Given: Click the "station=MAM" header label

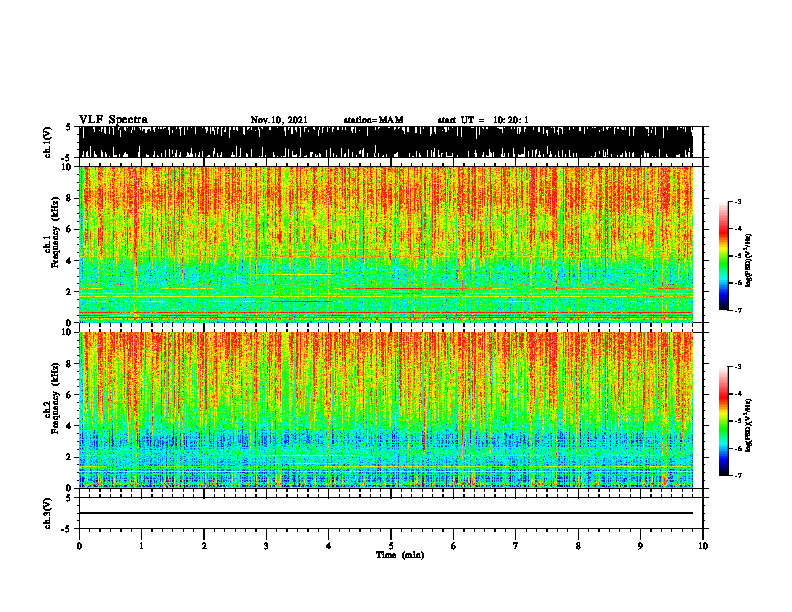Looking at the screenshot, I should click(x=373, y=120).
